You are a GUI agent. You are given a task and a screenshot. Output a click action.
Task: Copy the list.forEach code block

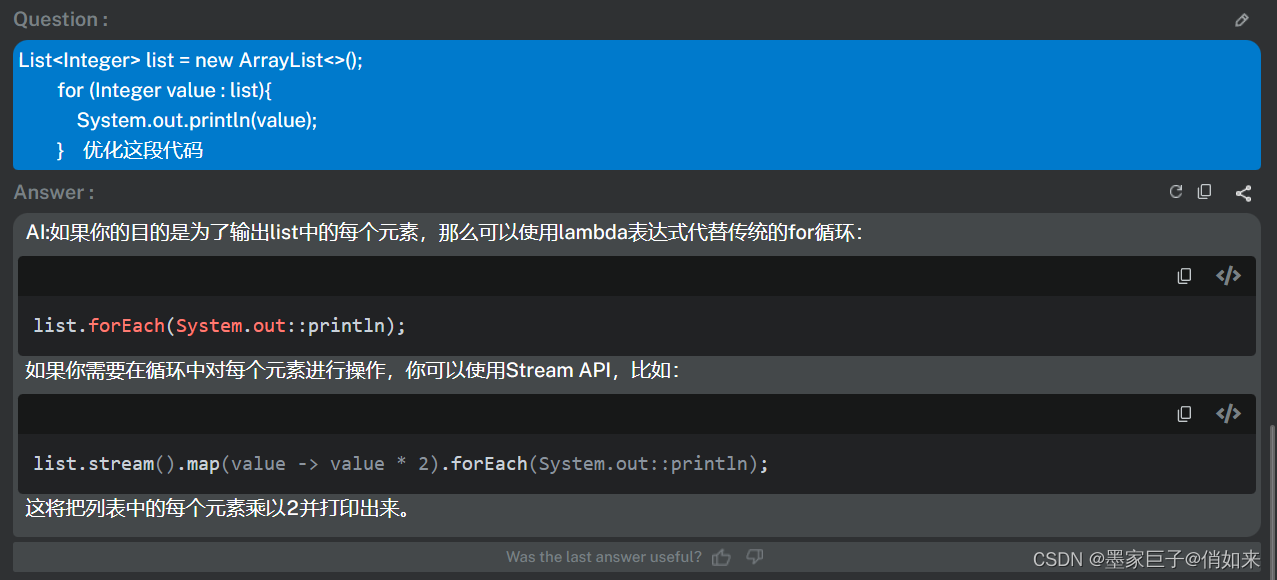point(1184,276)
